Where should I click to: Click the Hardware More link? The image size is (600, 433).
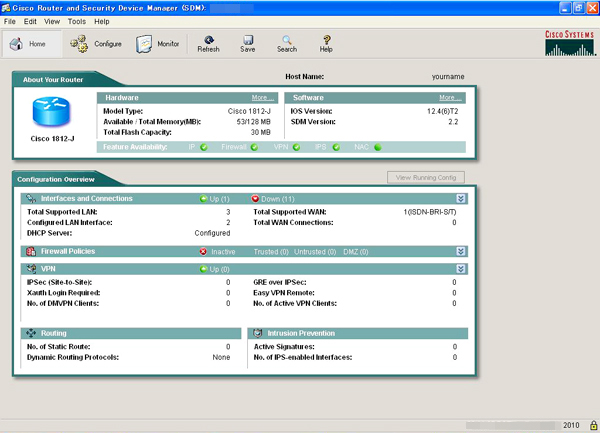pos(262,98)
